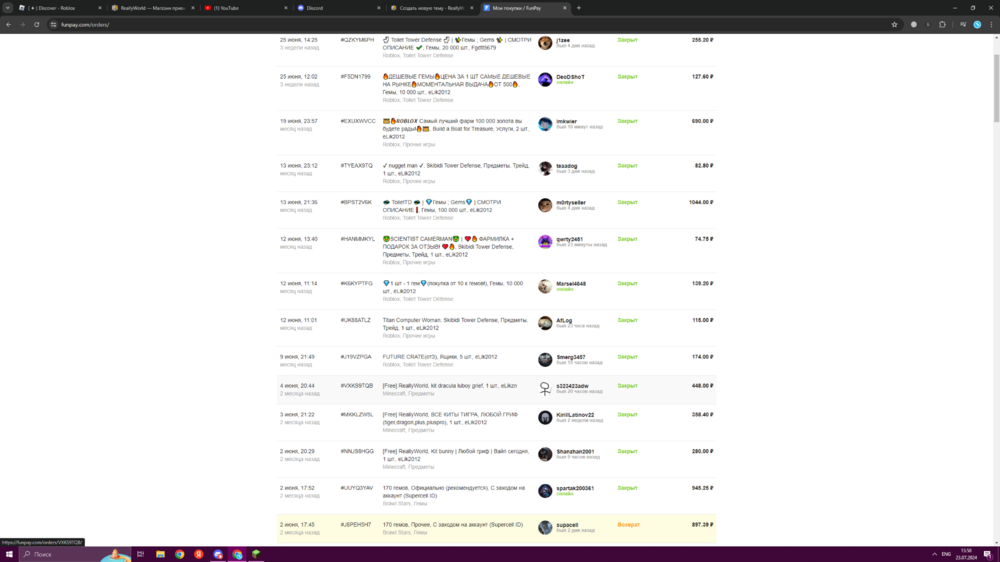1000x562 pixels.
Task: Click the 690.00 ₽ price
Action: (702, 121)
